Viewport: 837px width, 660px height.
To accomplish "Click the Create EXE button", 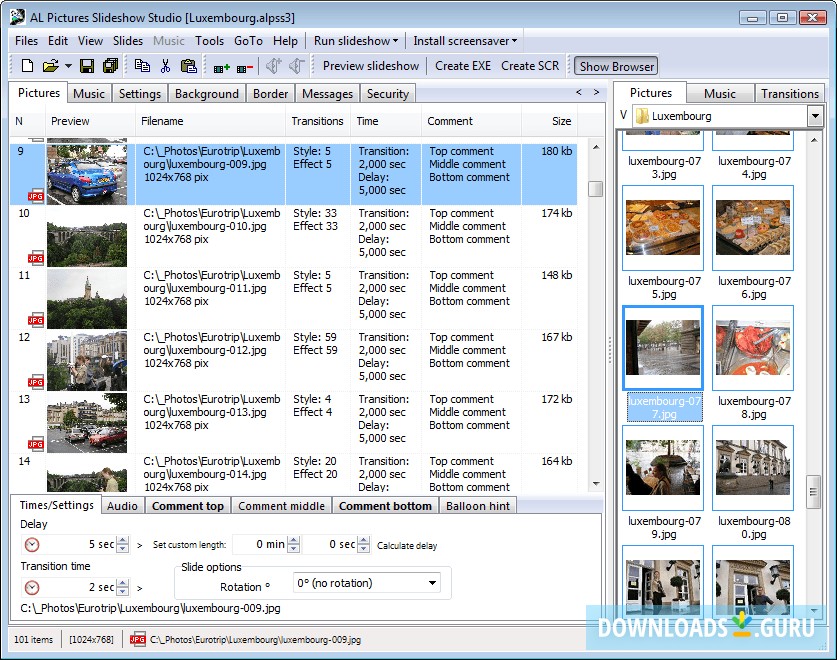I will (x=463, y=66).
